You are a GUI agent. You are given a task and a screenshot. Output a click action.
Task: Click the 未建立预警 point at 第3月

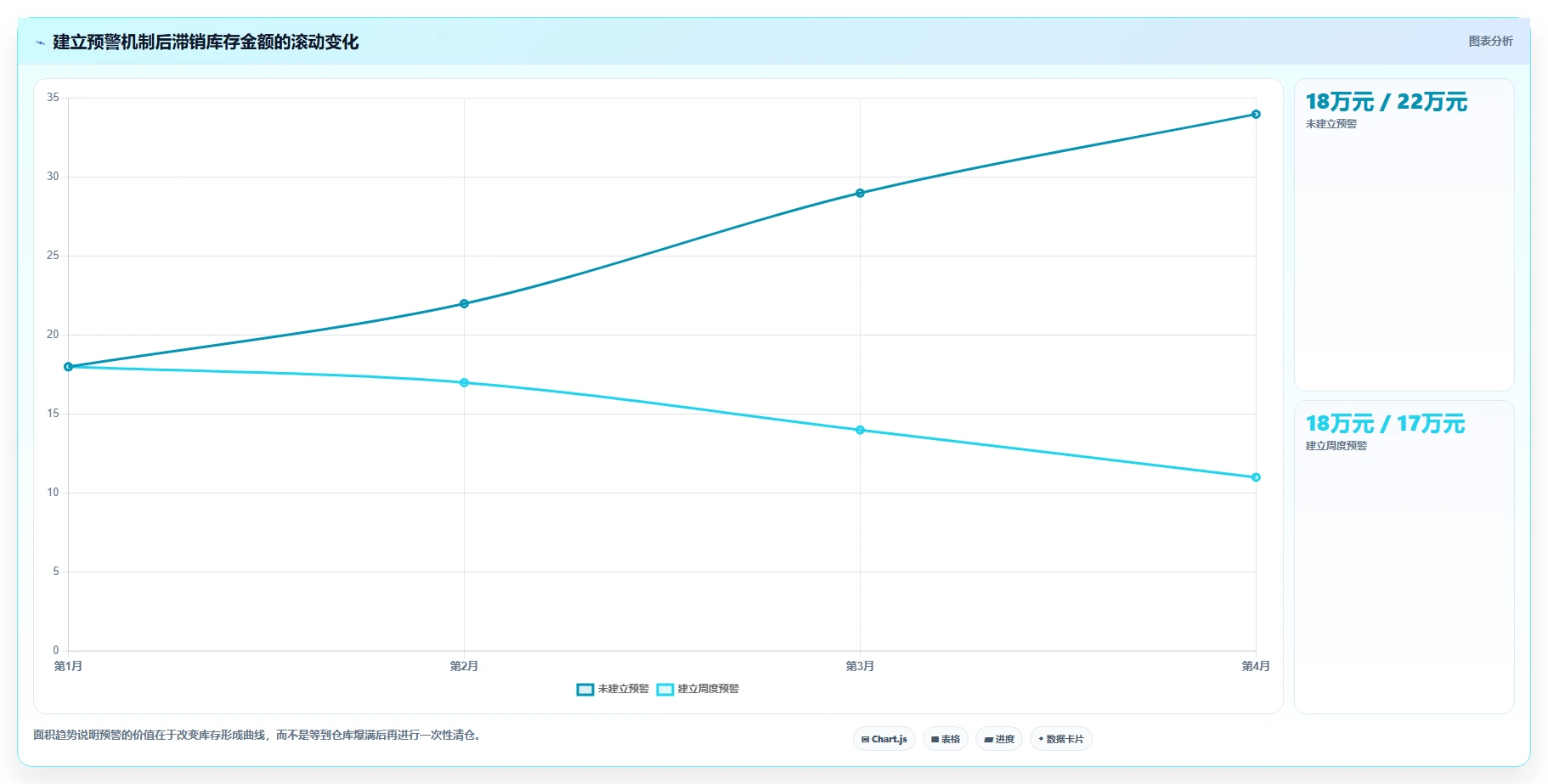(x=860, y=193)
